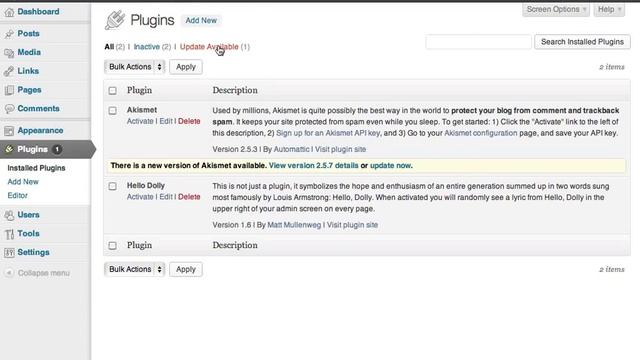Toggle select-all checkbox in table header
The image size is (640, 360).
point(113,91)
